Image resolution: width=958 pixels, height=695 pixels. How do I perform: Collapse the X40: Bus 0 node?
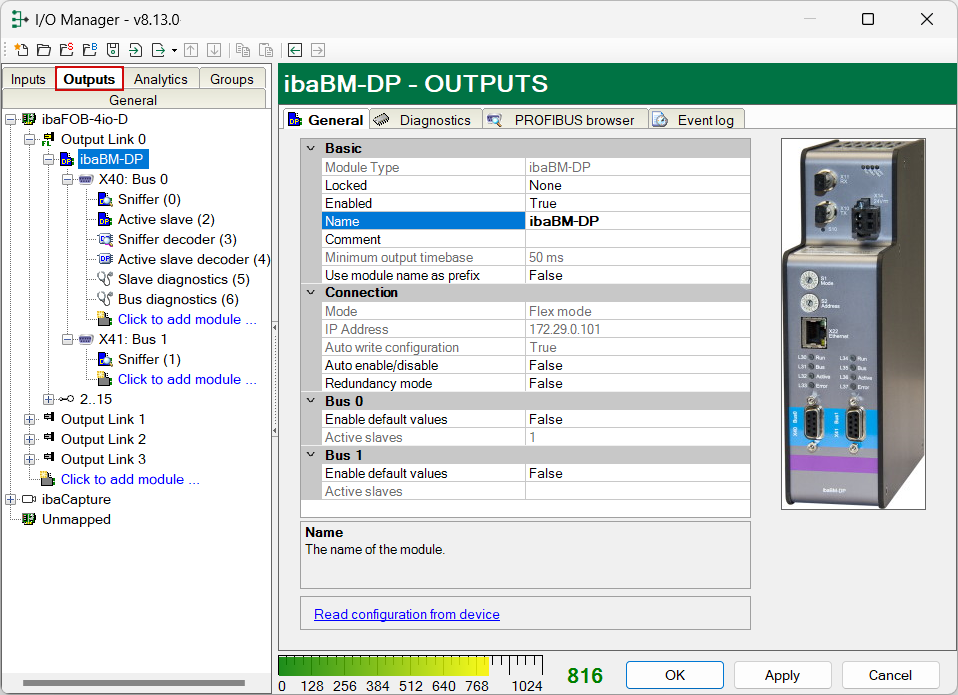coord(67,180)
